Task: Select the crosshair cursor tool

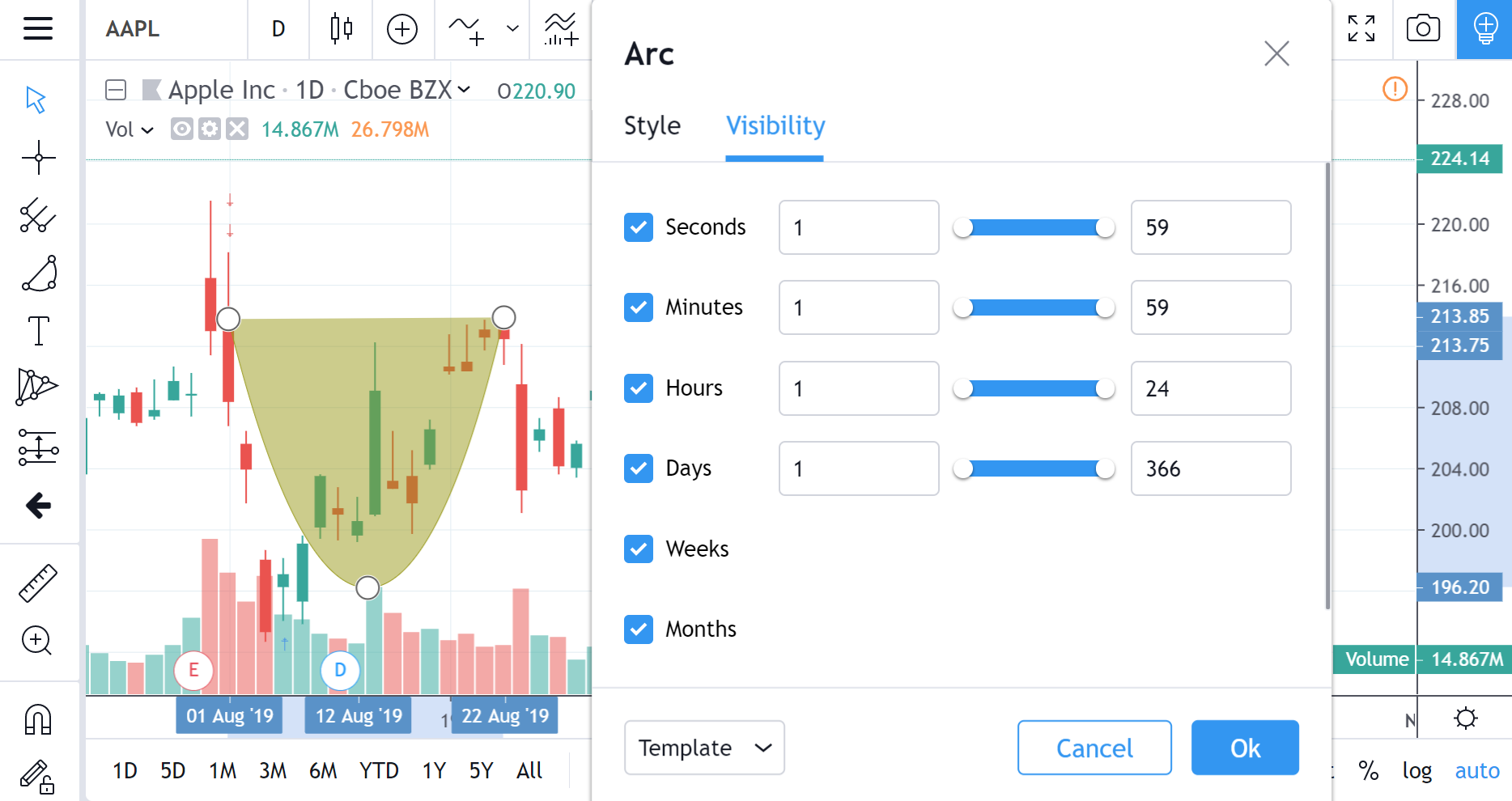Action: [x=37, y=158]
